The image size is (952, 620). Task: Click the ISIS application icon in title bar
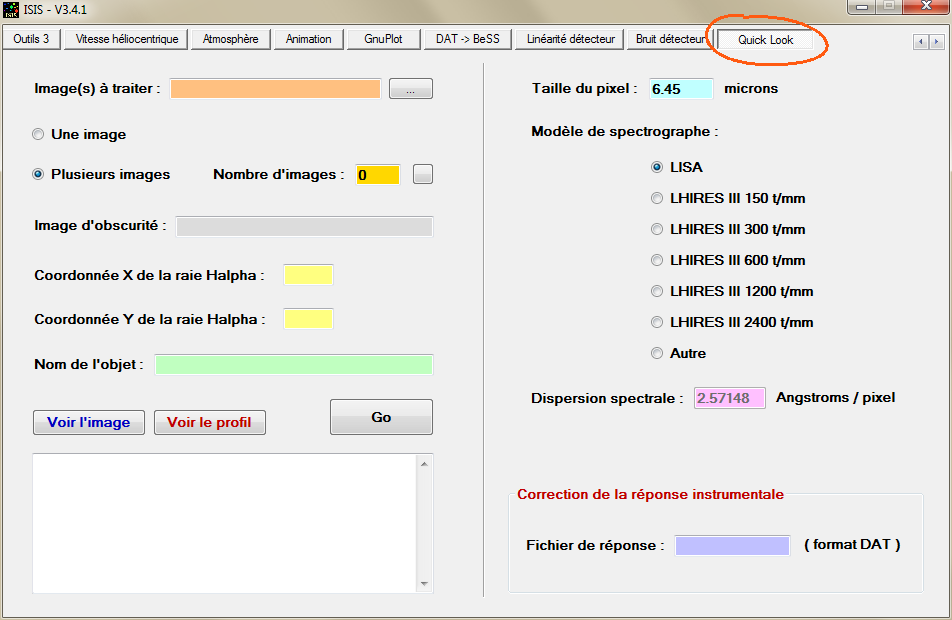[11, 9]
